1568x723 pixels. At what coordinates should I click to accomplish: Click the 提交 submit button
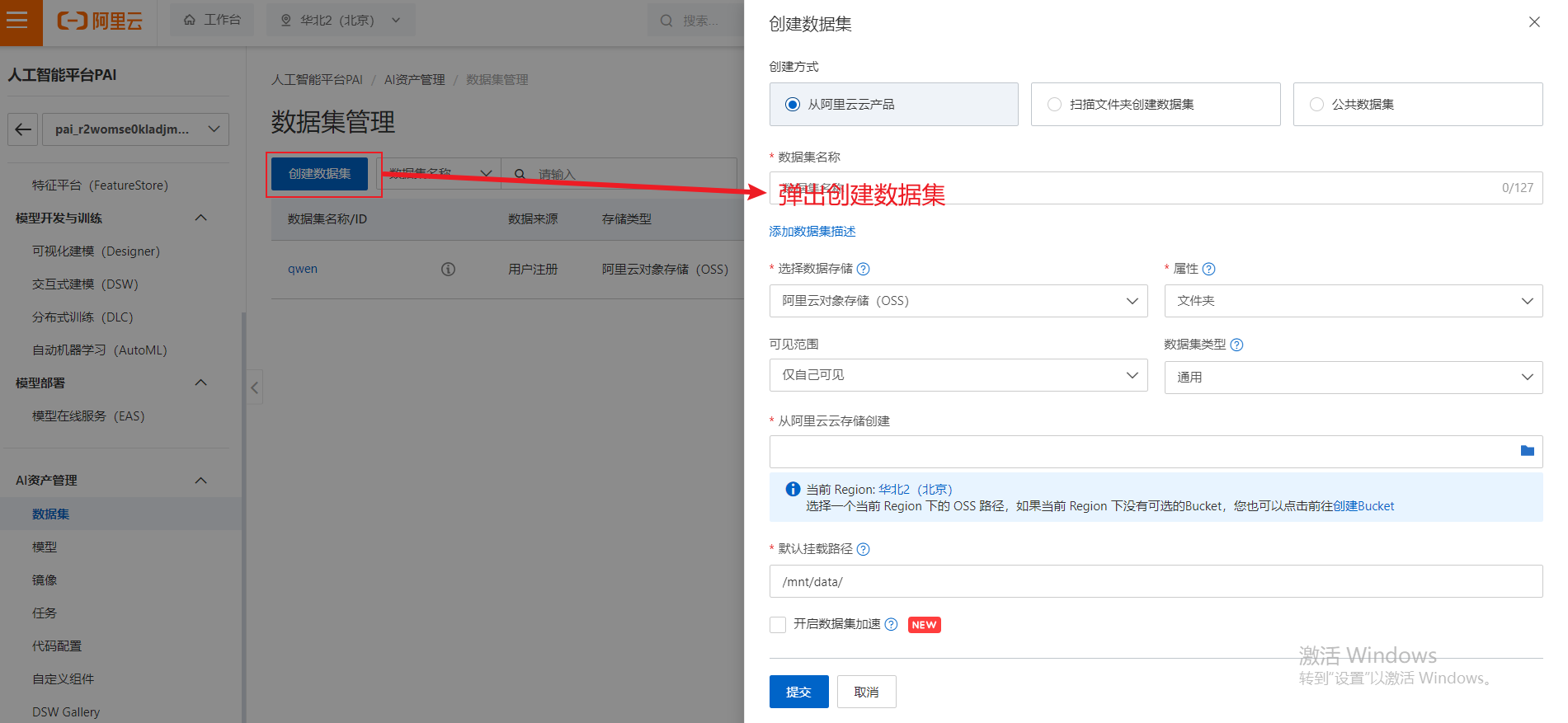click(798, 692)
